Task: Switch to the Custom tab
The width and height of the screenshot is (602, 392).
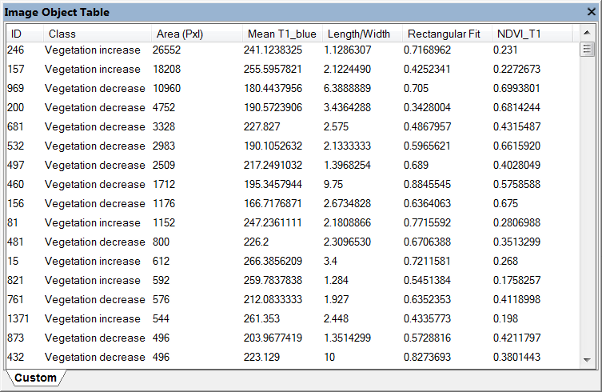Action: pyautogui.click(x=35, y=378)
